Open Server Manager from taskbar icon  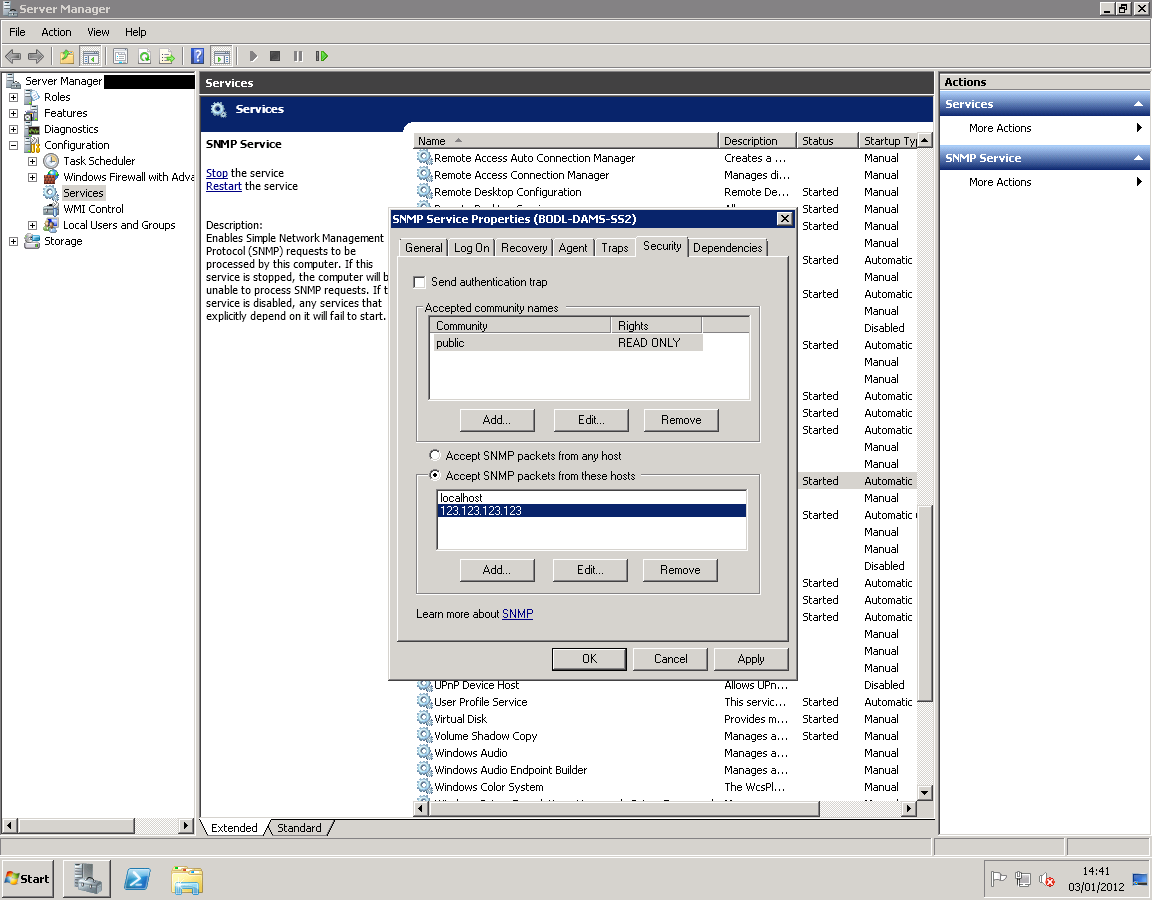[87, 879]
